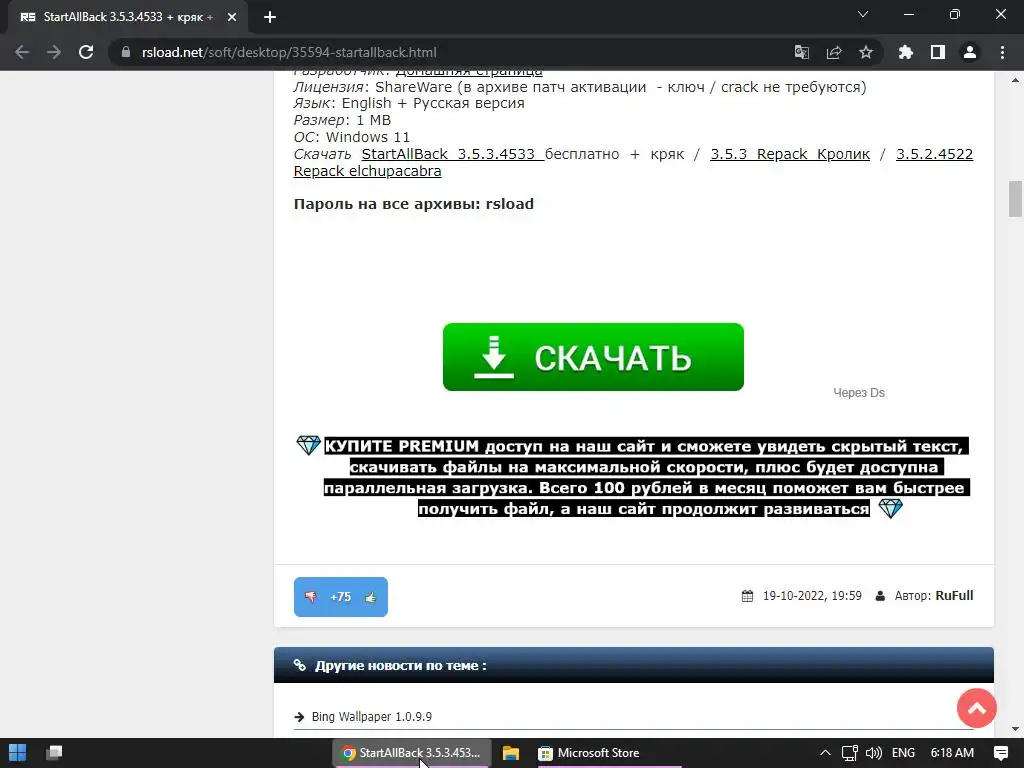
Task: Click the date 19-10-2022, 19:59
Action: click(x=812, y=596)
